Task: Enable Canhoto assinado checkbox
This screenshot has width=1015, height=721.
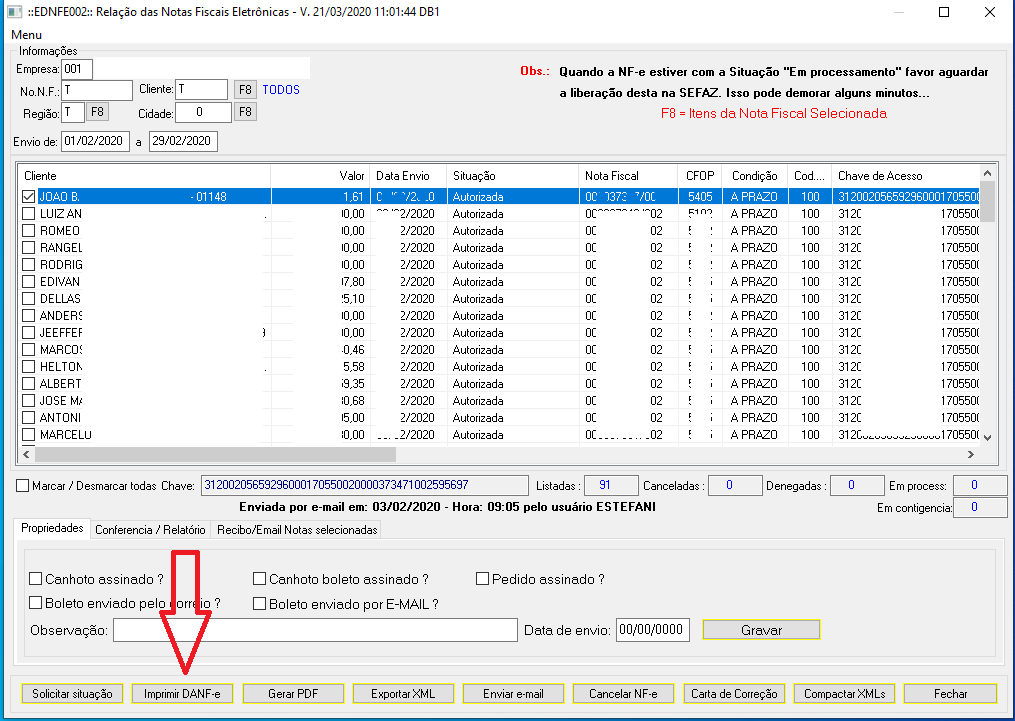Action: point(36,579)
